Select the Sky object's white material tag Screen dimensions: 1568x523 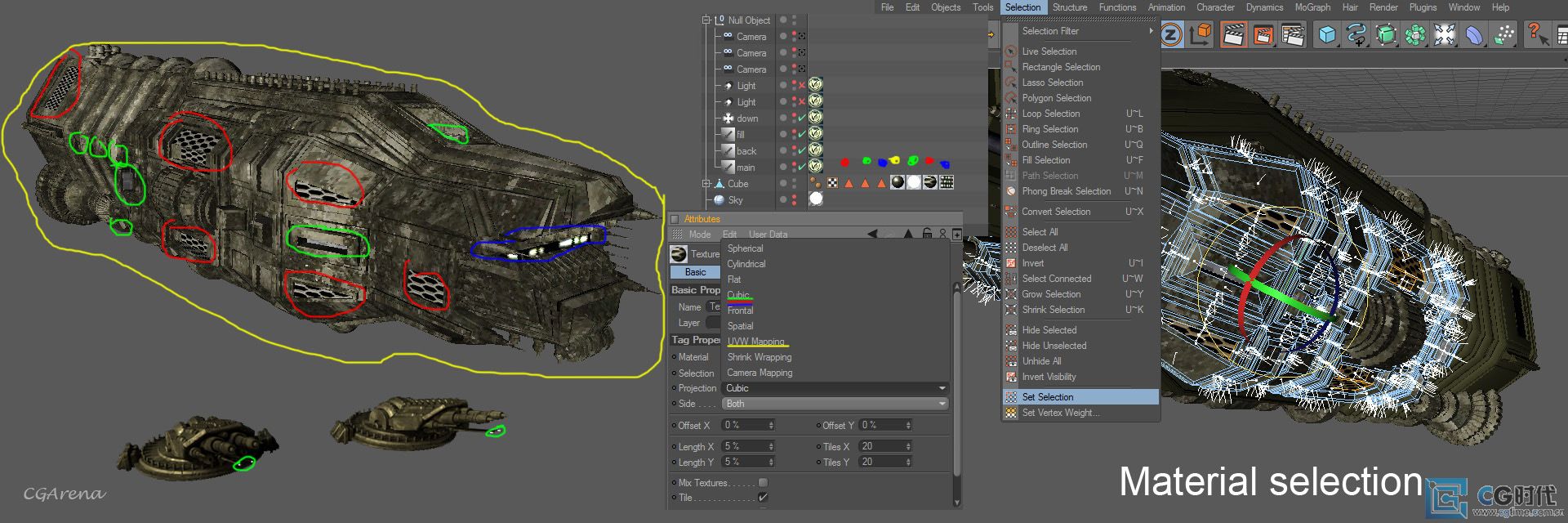(x=816, y=199)
